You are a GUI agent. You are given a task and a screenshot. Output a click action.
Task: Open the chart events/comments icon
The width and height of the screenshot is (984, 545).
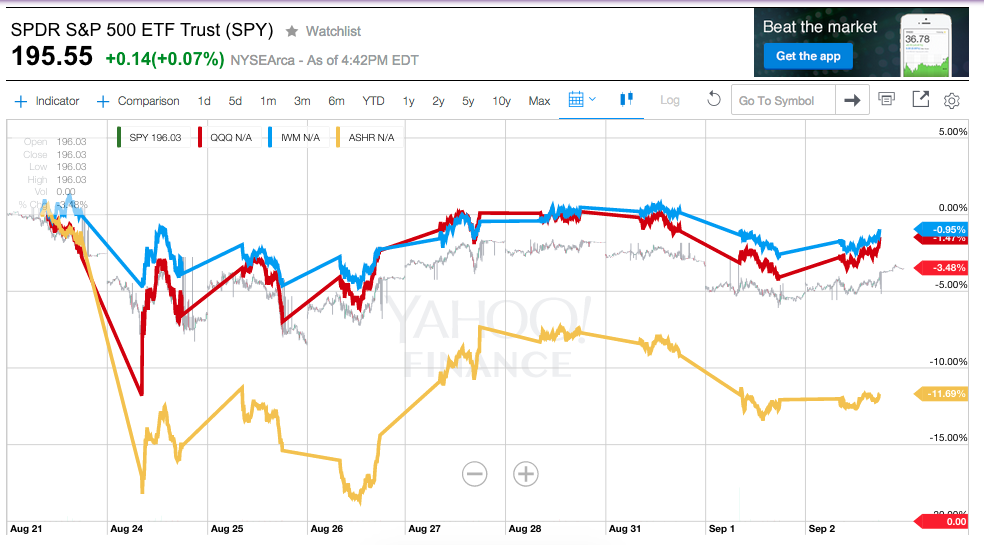(887, 99)
